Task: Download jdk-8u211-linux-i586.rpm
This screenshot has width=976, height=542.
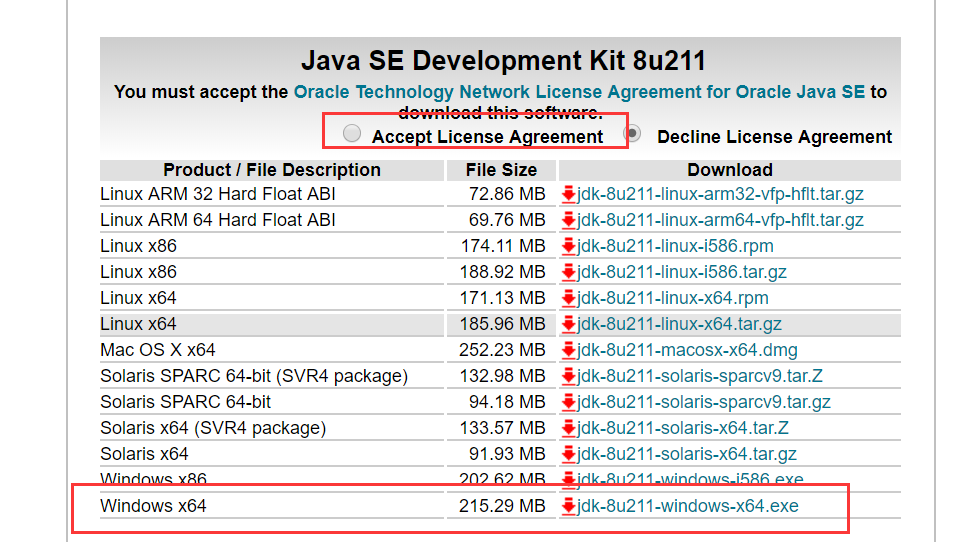Action: 675,246
